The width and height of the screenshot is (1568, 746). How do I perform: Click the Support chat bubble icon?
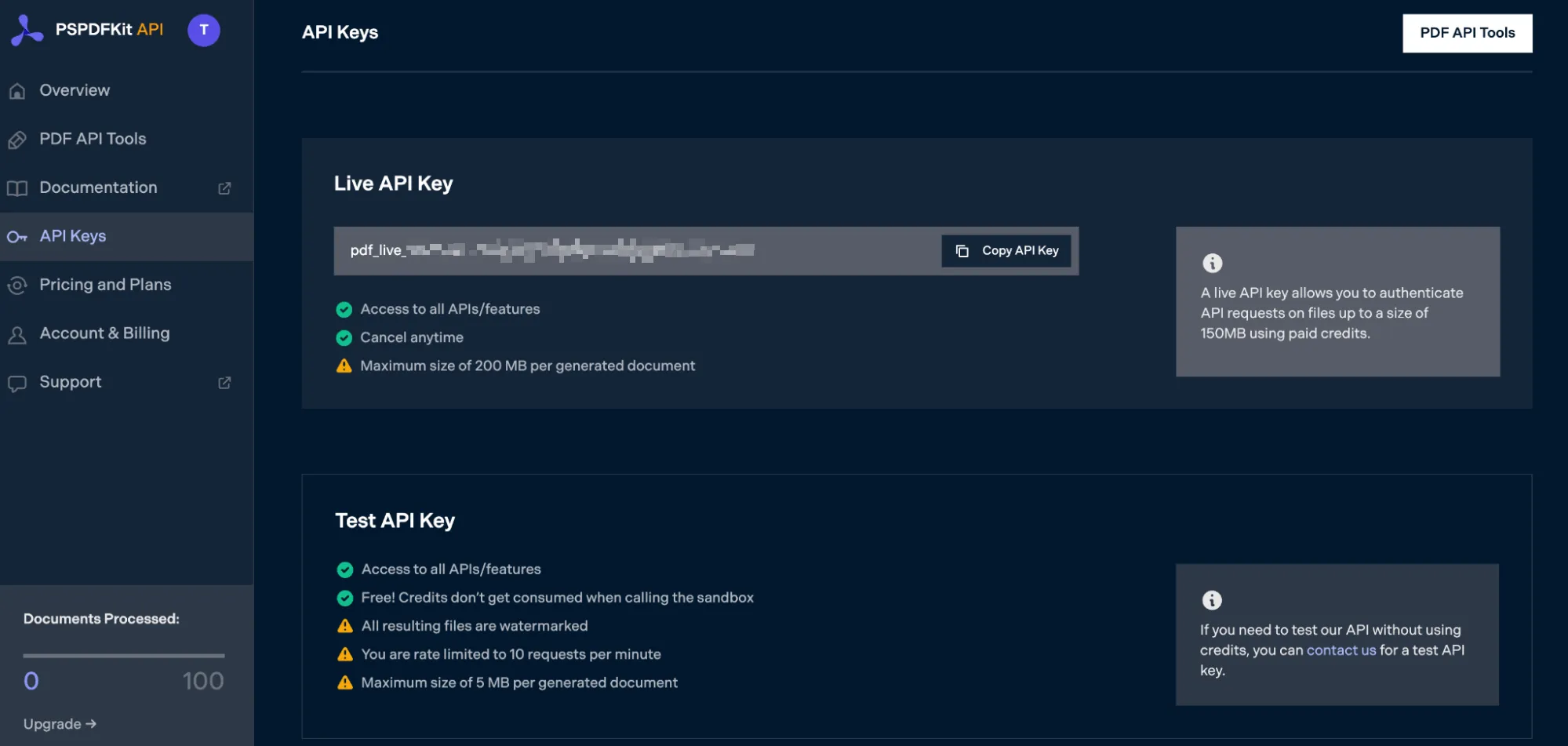coord(17,384)
